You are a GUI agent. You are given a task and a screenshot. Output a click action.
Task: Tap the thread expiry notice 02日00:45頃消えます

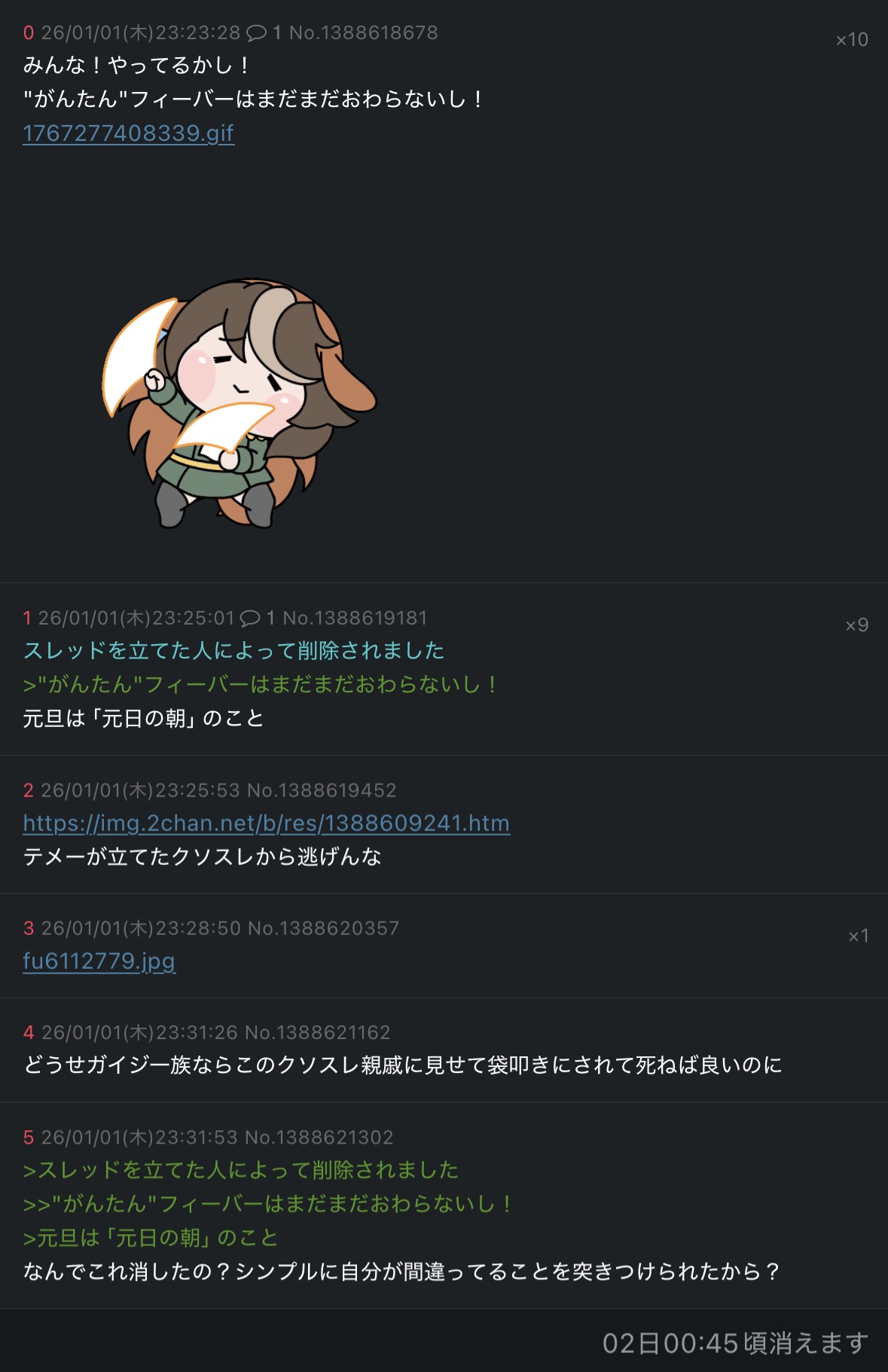coord(735,1343)
